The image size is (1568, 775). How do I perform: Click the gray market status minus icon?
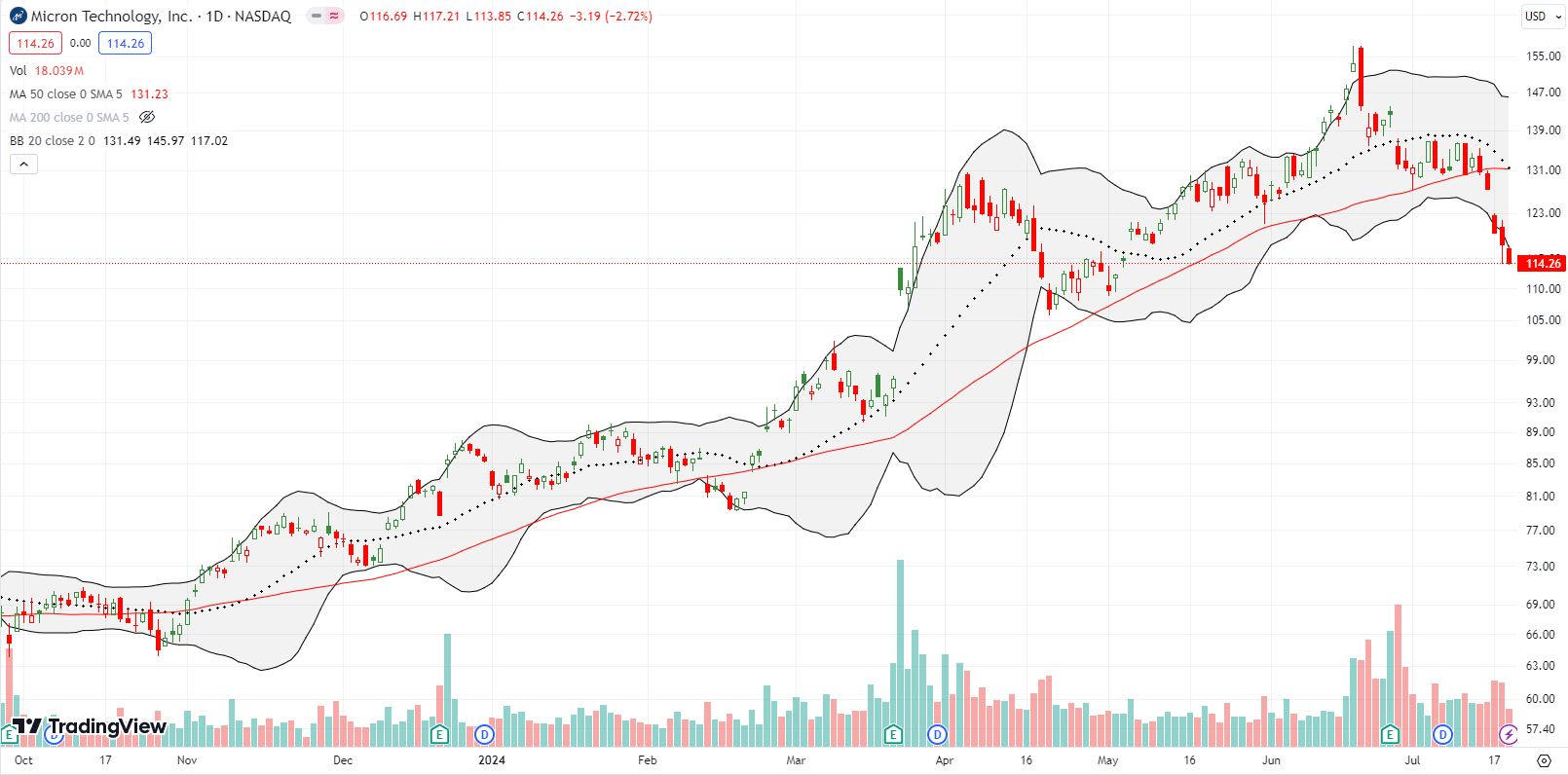[317, 17]
